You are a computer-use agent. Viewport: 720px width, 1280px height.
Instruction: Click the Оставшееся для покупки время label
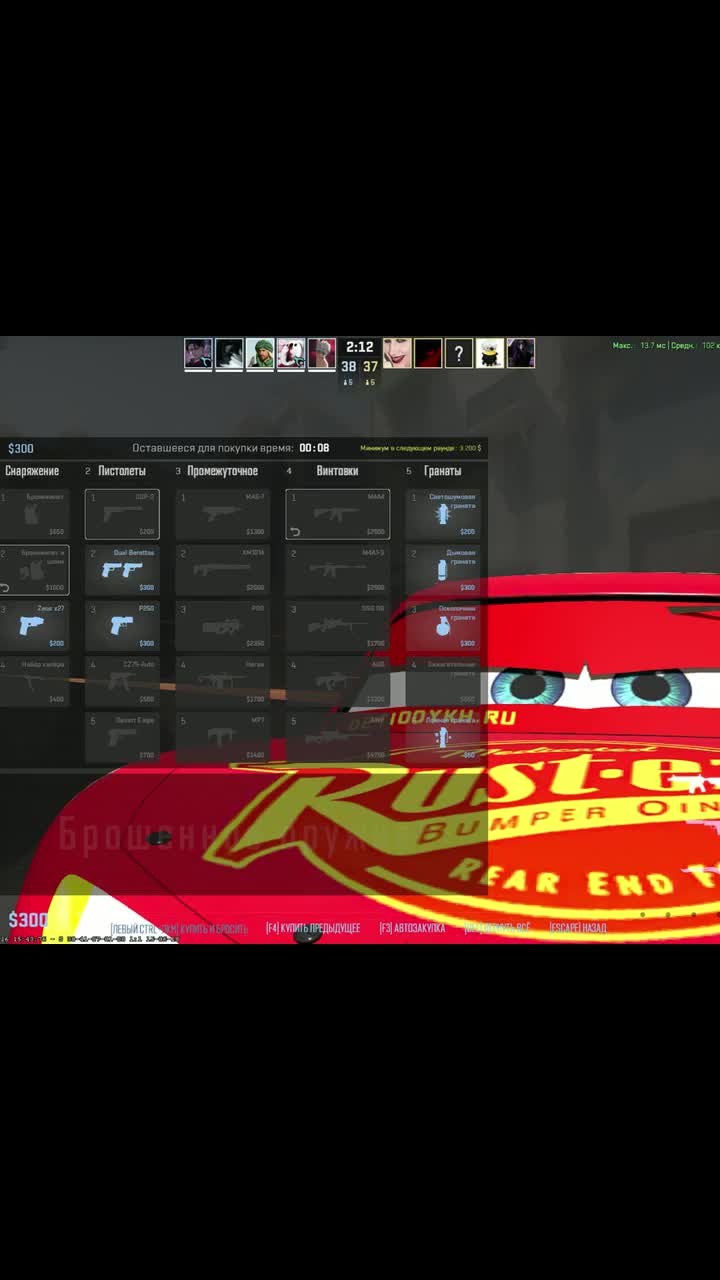213,448
